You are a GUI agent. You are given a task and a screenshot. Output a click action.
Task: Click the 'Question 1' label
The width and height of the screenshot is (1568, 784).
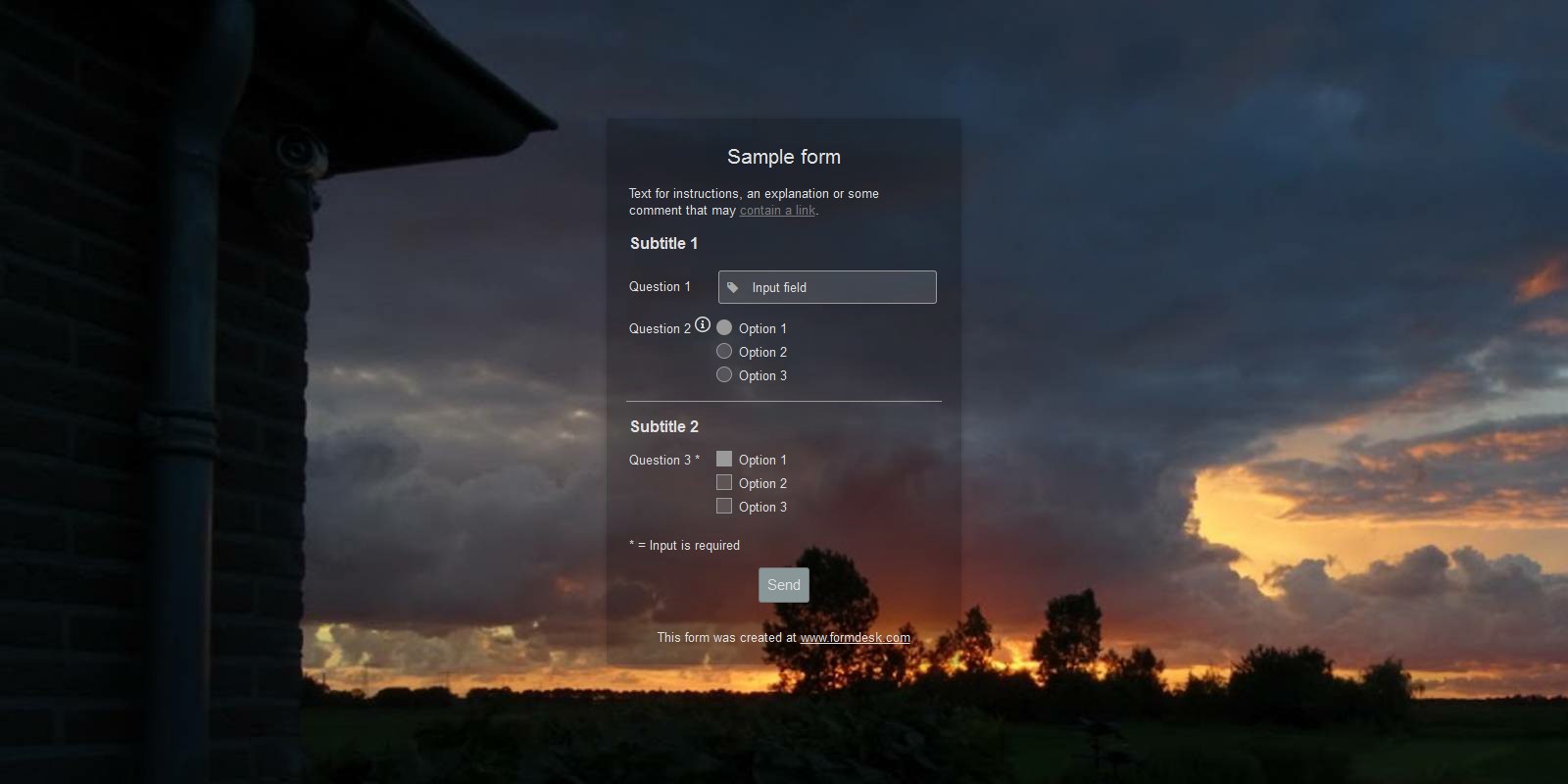tap(660, 287)
